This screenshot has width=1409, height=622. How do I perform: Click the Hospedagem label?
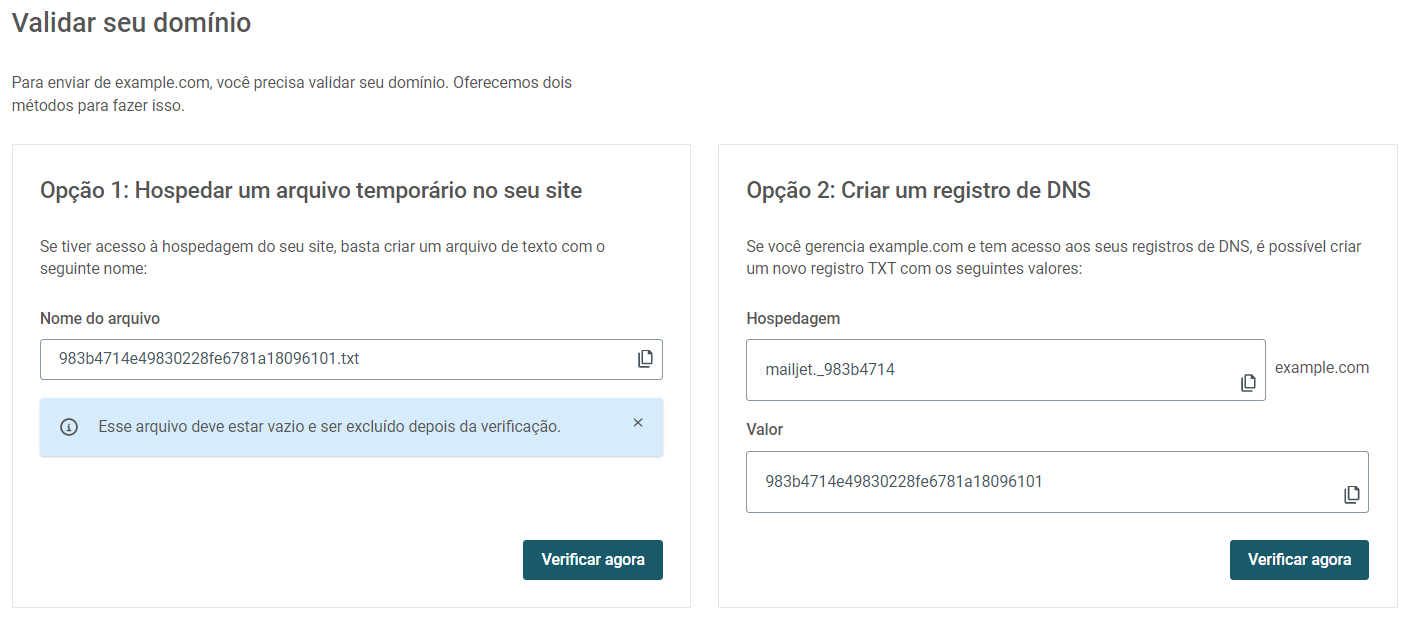tap(793, 318)
